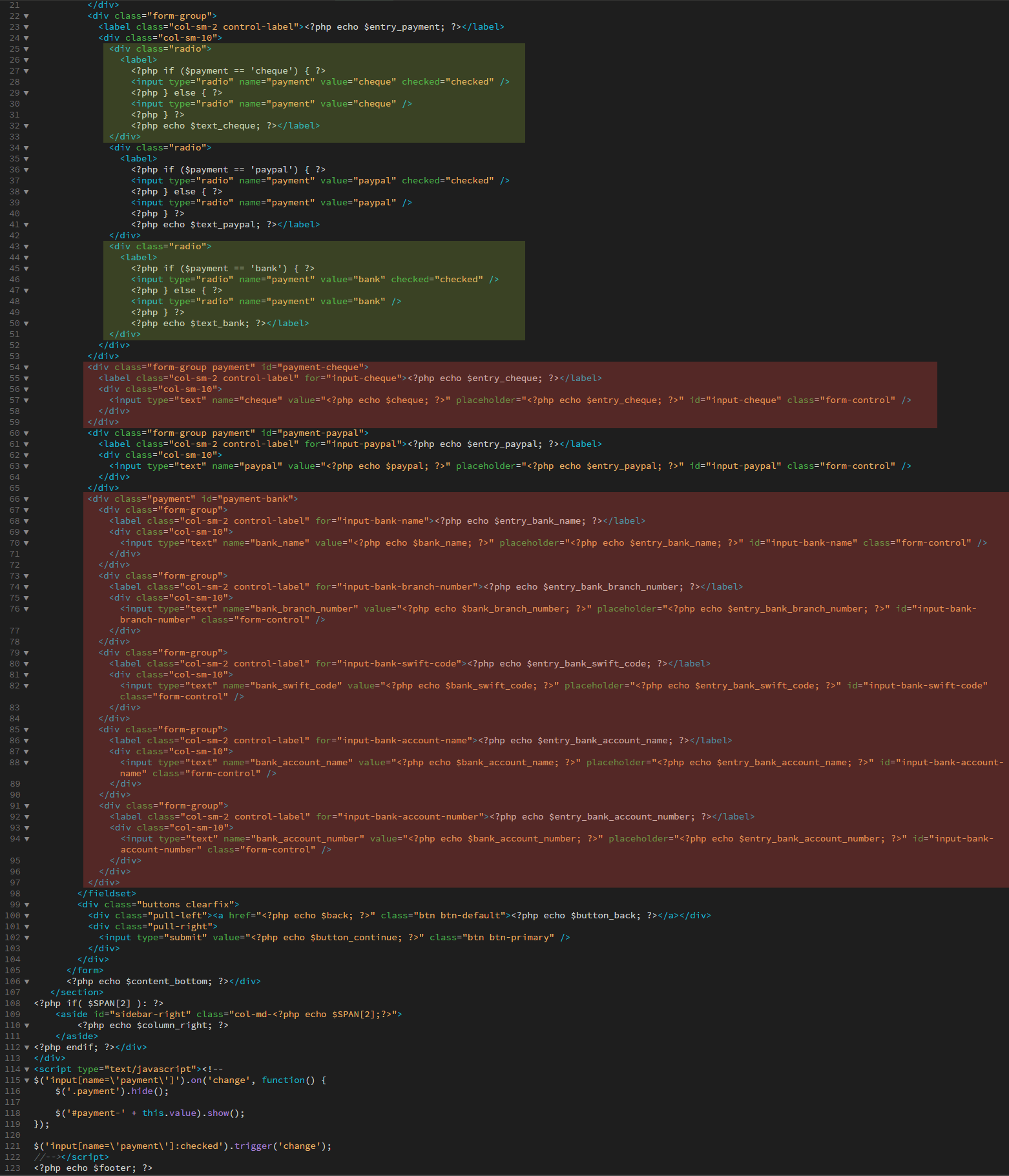Click line number 53 in the gutter

[14, 356]
